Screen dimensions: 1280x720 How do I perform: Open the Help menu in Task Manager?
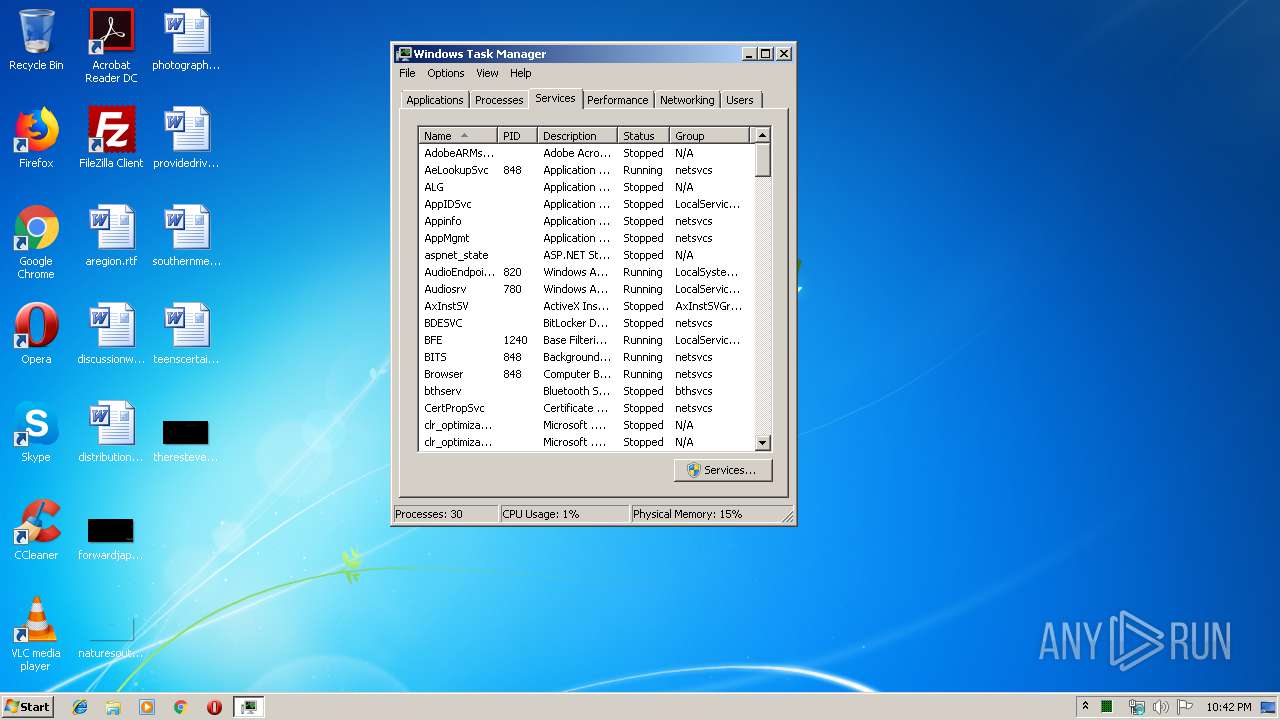click(x=521, y=73)
